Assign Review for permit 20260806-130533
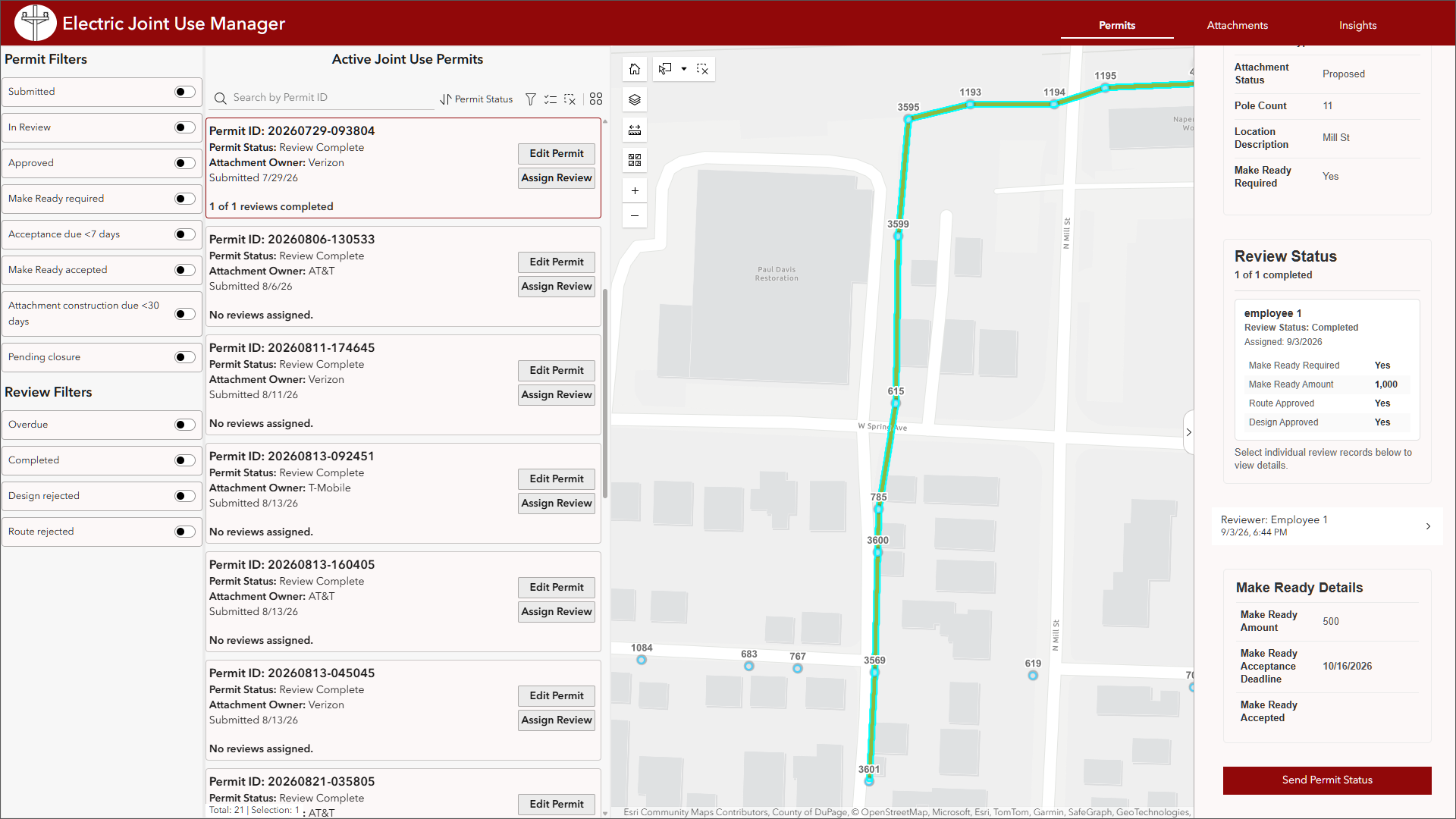This screenshot has width=1456, height=819. pyautogui.click(x=557, y=287)
